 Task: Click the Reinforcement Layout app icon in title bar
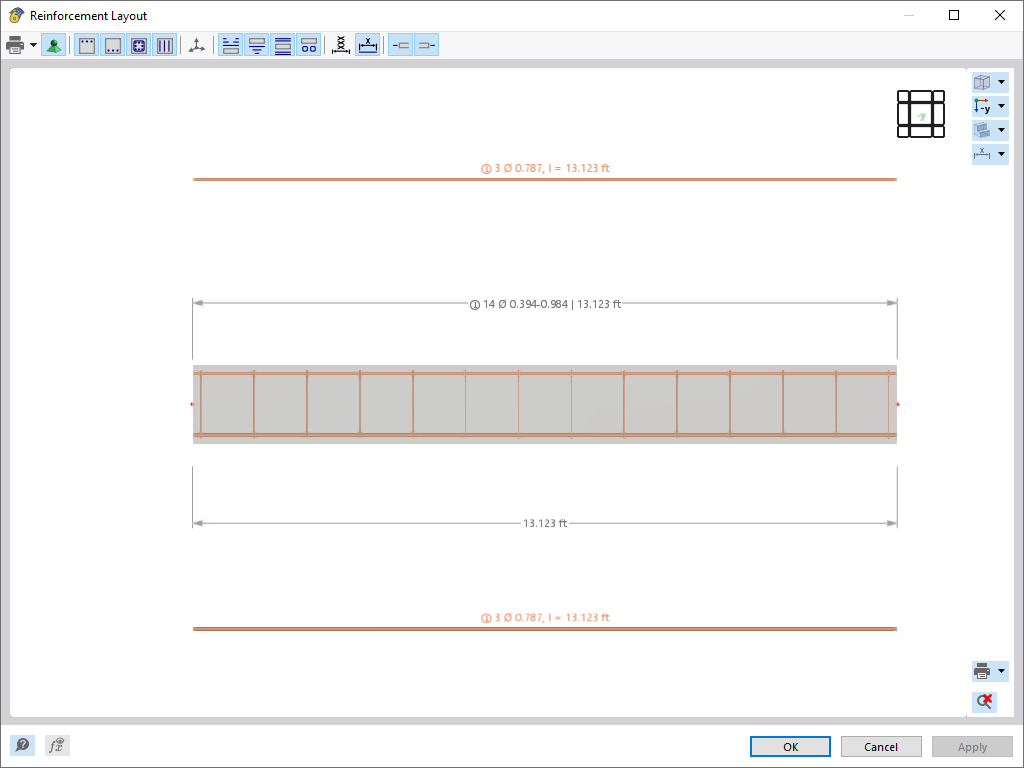pyautogui.click(x=16, y=15)
